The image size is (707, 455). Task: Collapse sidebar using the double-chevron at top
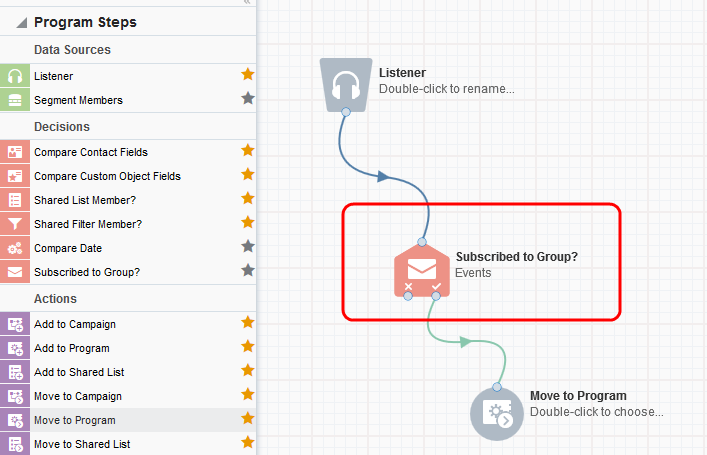[247, 2]
